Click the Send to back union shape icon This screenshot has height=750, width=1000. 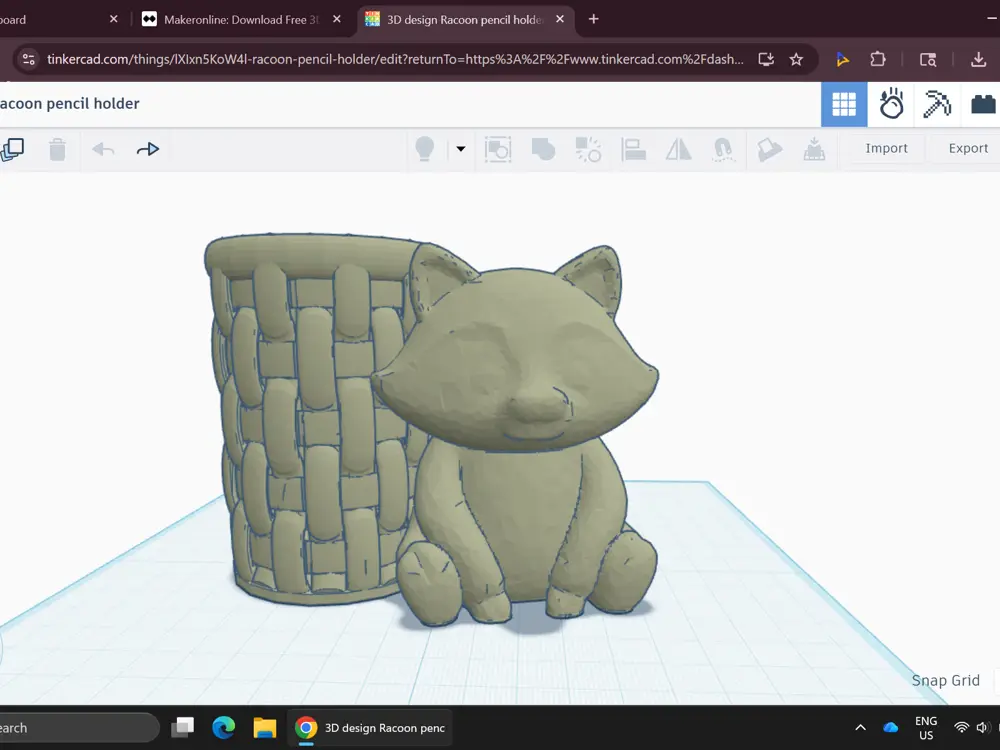pos(543,149)
